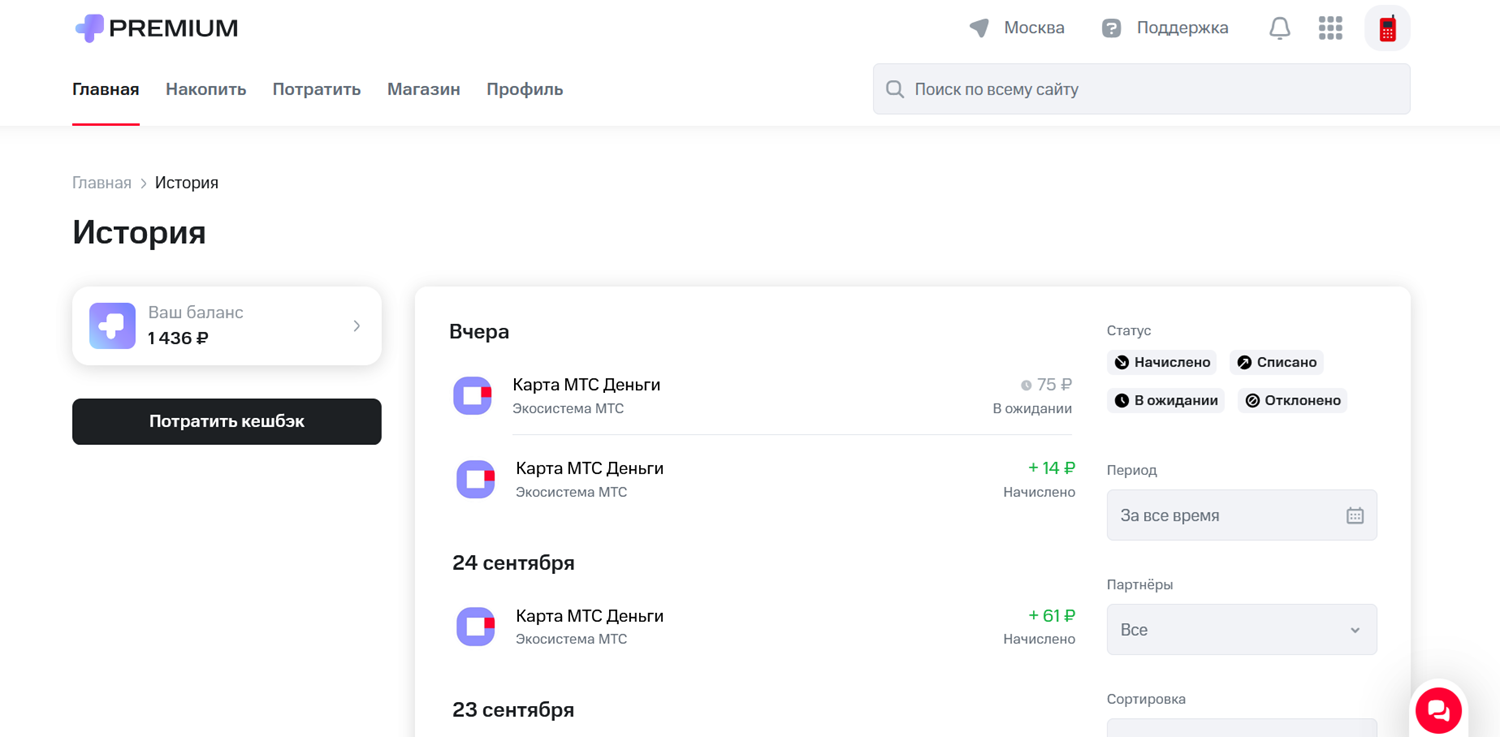This screenshot has width=1500, height=737.
Task: Click the balance card plus icon
Action: (112, 326)
